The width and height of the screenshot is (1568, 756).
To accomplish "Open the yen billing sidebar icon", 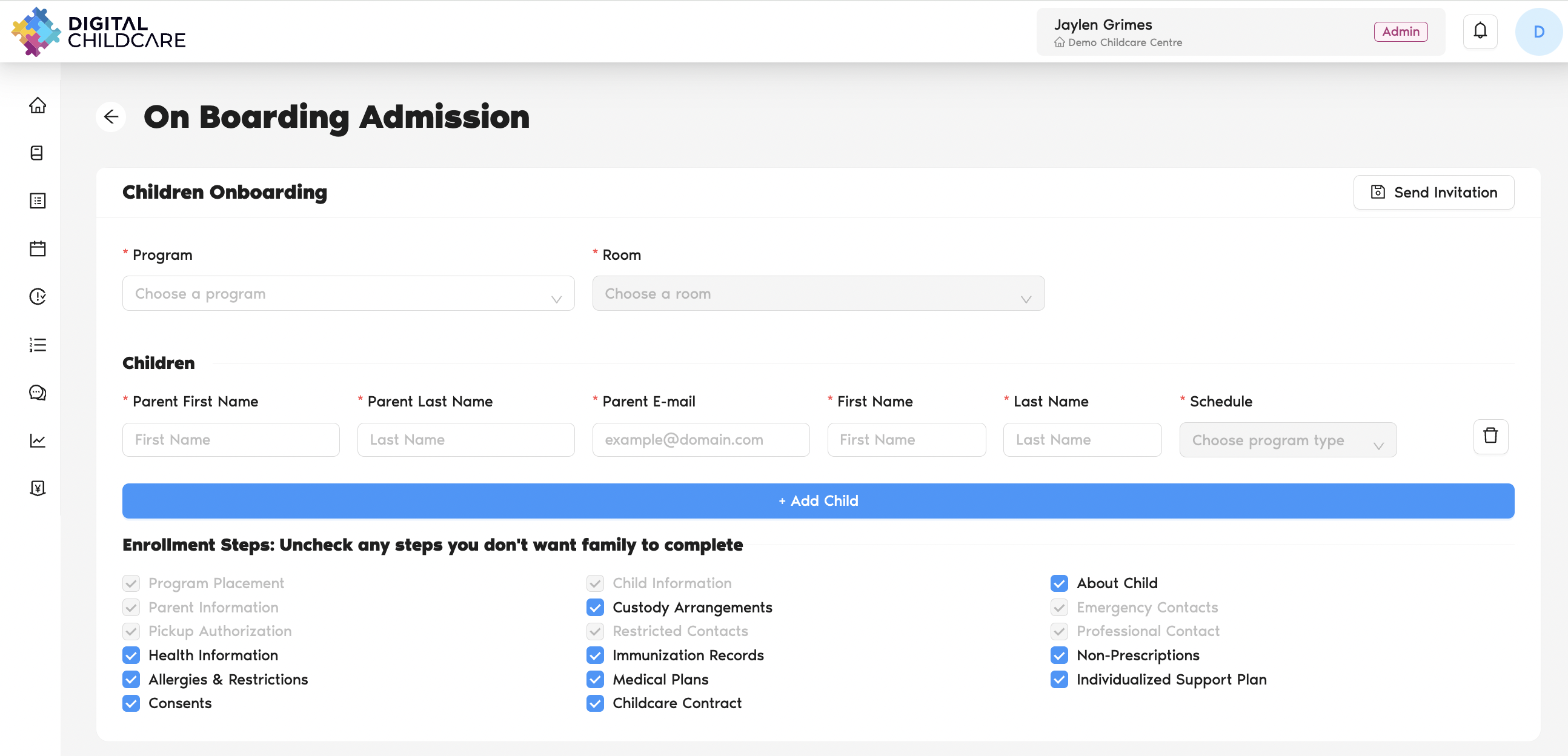I will pos(38,488).
